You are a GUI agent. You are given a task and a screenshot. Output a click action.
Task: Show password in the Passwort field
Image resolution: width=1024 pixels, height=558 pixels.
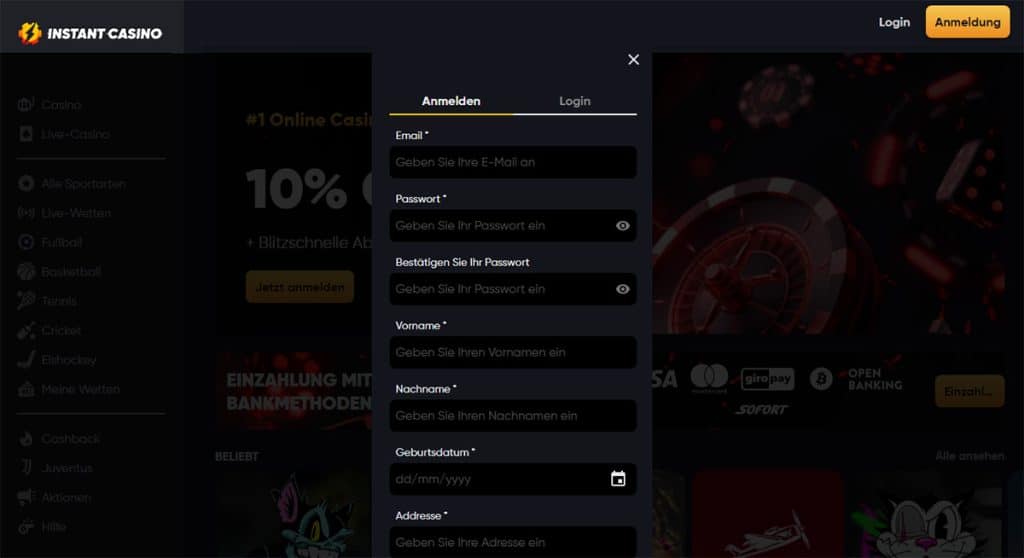coord(623,226)
